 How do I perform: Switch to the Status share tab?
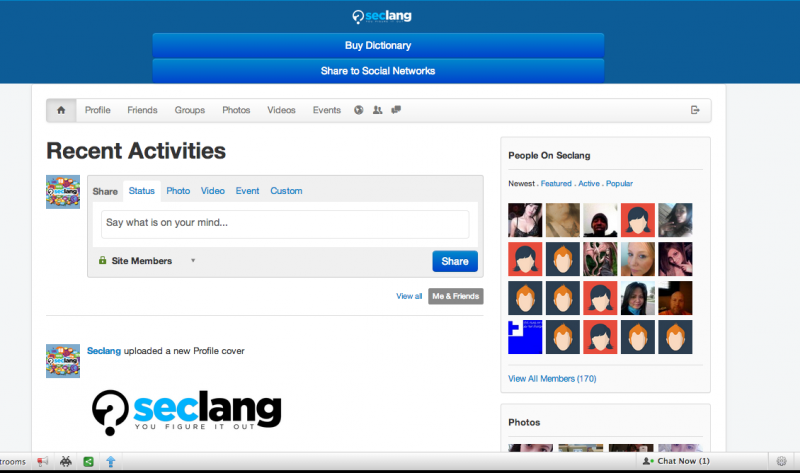(x=141, y=191)
